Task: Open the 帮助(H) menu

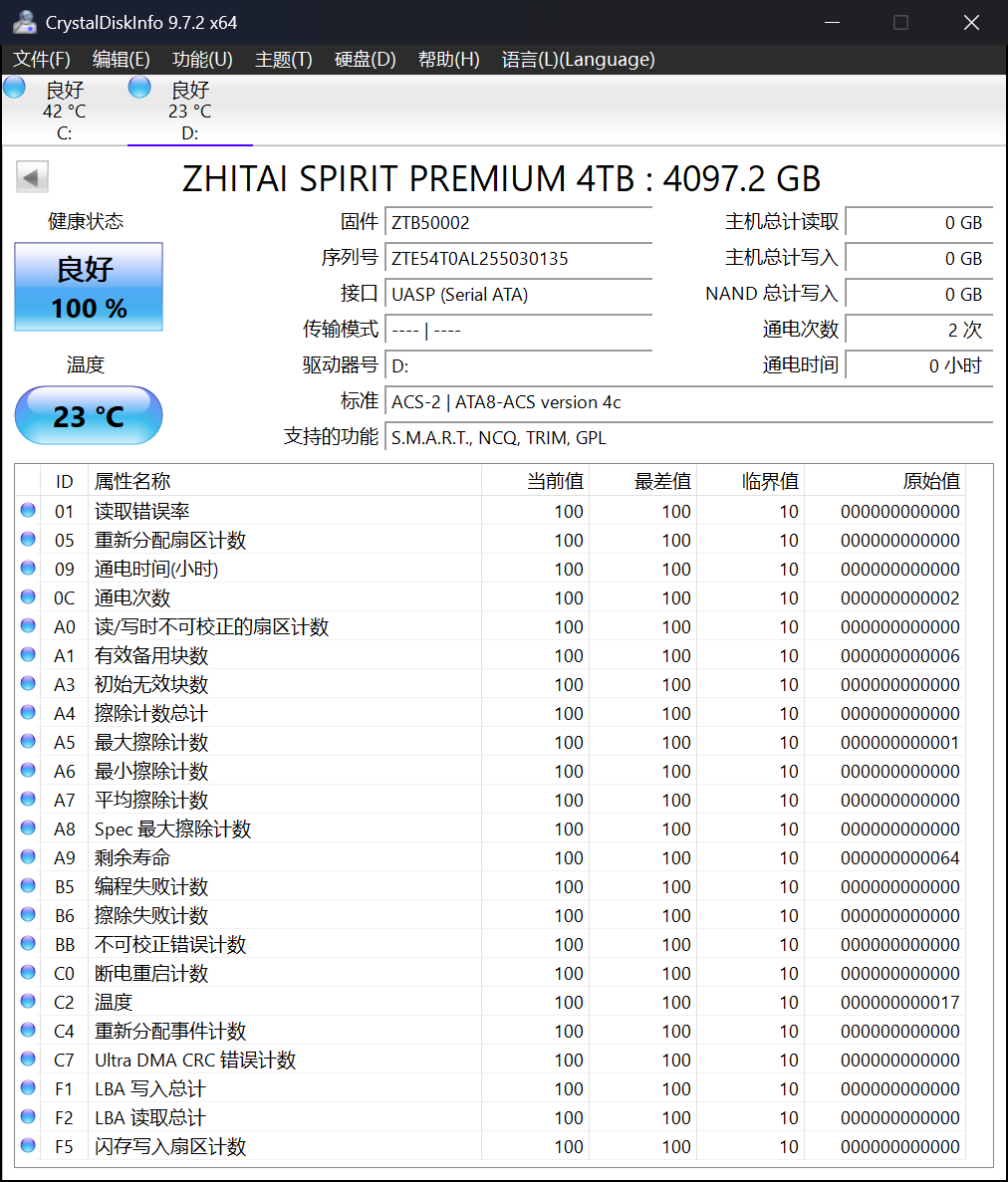Action: coord(449,60)
